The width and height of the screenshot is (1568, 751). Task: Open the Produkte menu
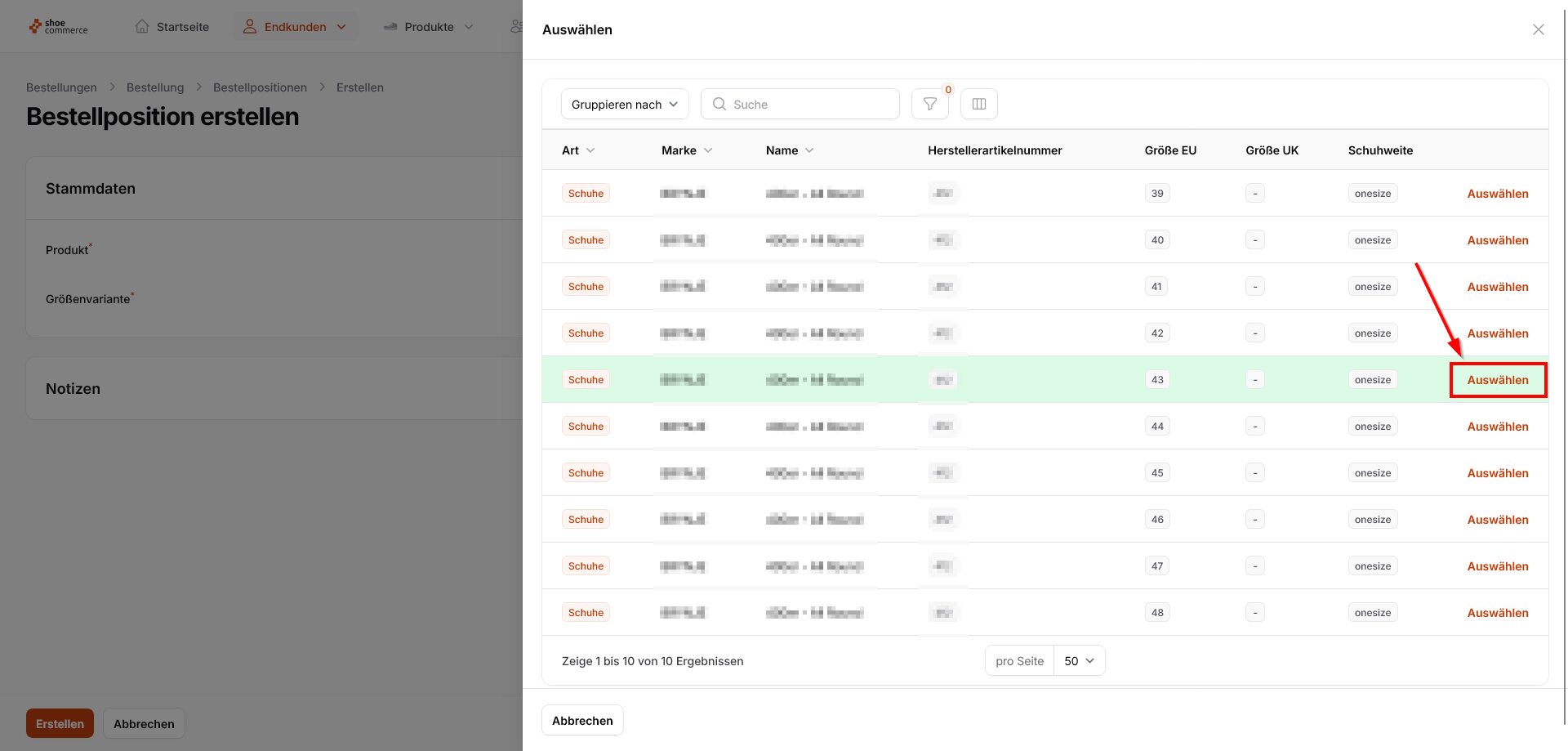[x=429, y=27]
